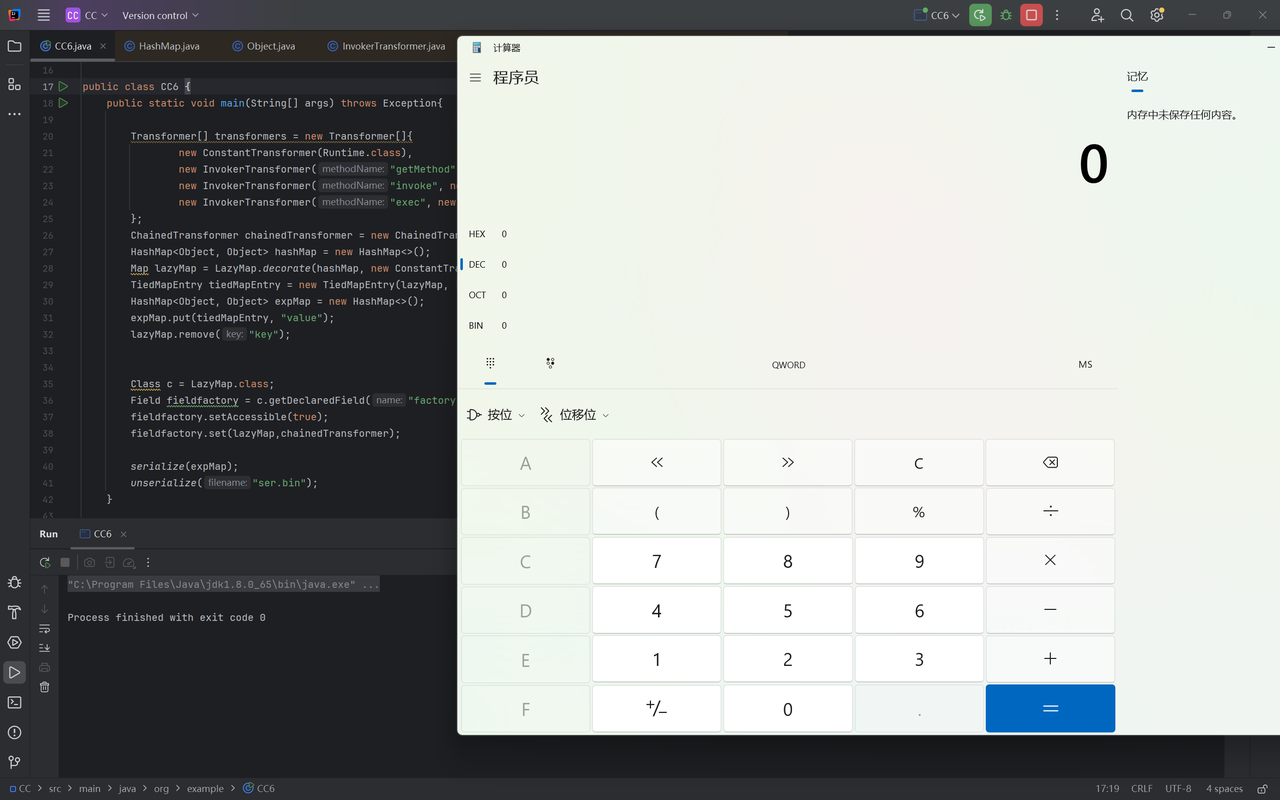Click the UTF-8 encoding in the status bar

(x=1178, y=788)
